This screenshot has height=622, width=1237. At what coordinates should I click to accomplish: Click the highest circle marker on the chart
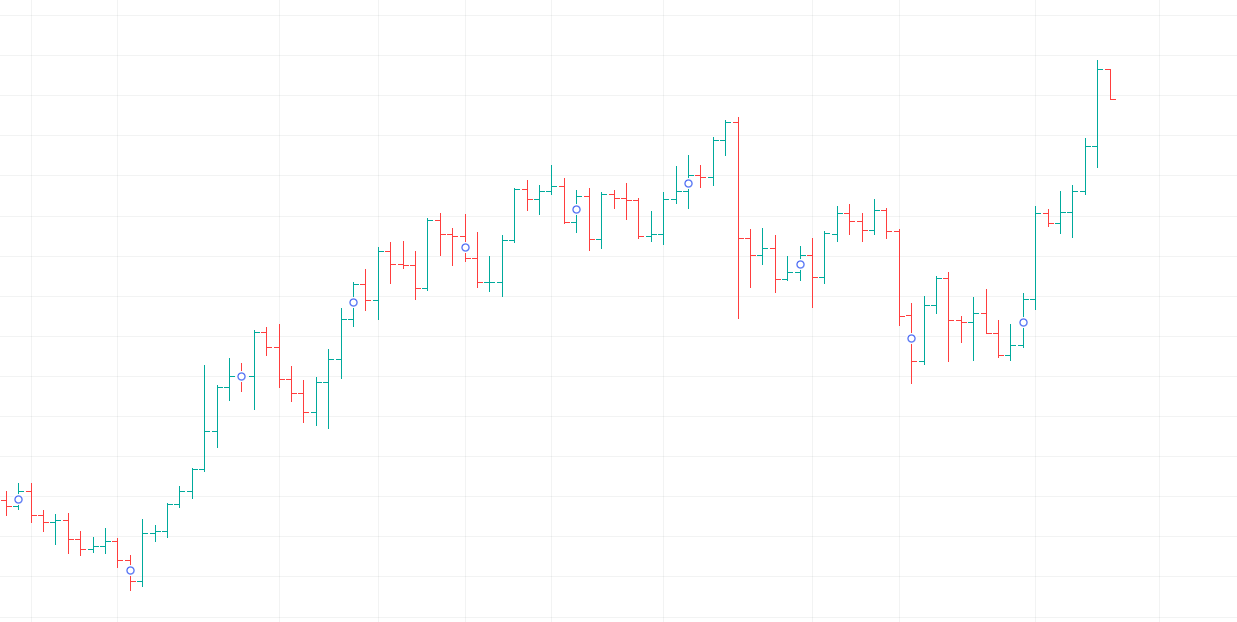688,183
